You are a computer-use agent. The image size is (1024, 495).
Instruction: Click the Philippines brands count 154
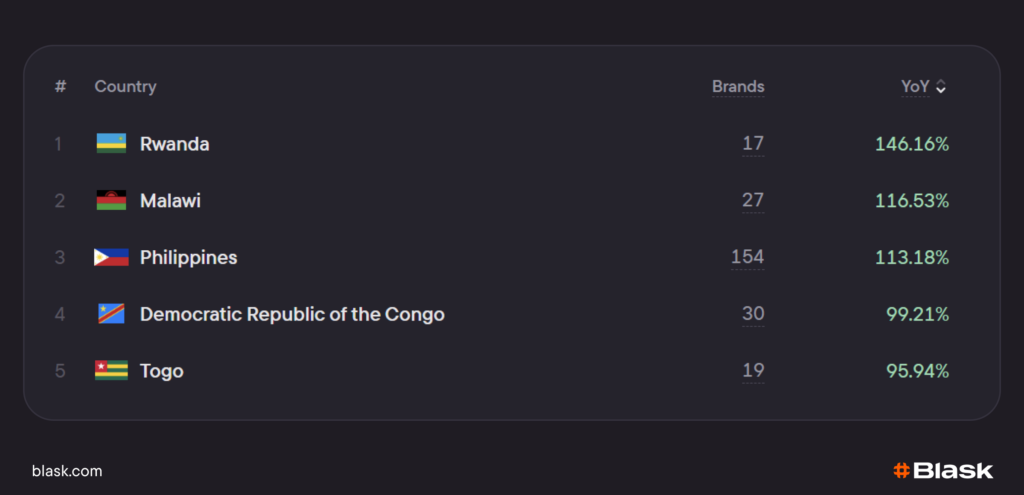click(x=747, y=257)
